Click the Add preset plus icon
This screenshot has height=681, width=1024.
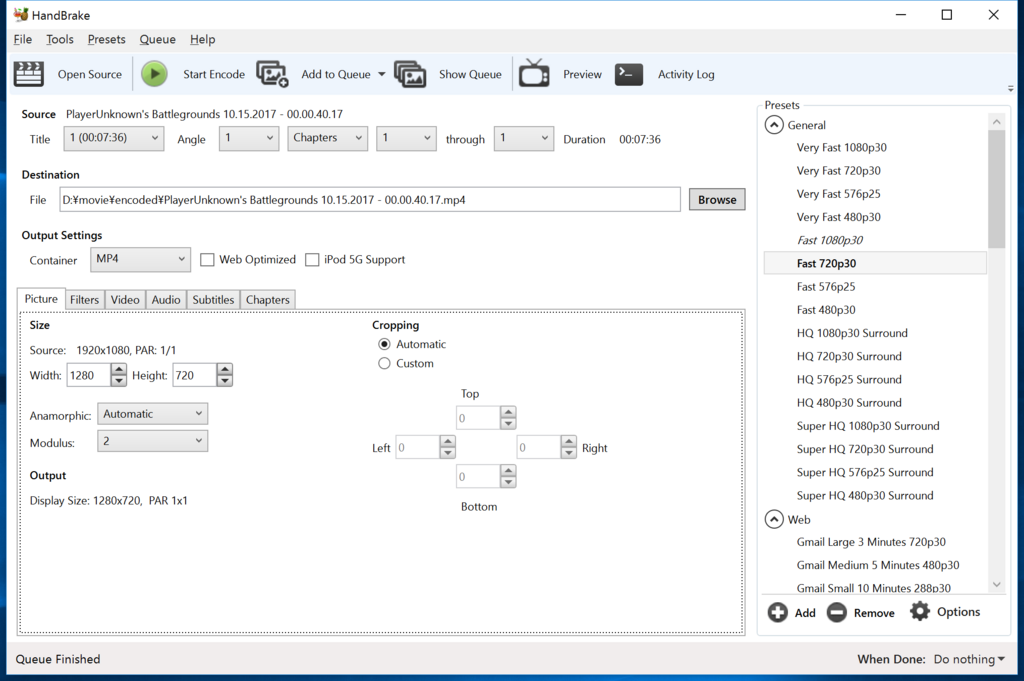tap(777, 612)
